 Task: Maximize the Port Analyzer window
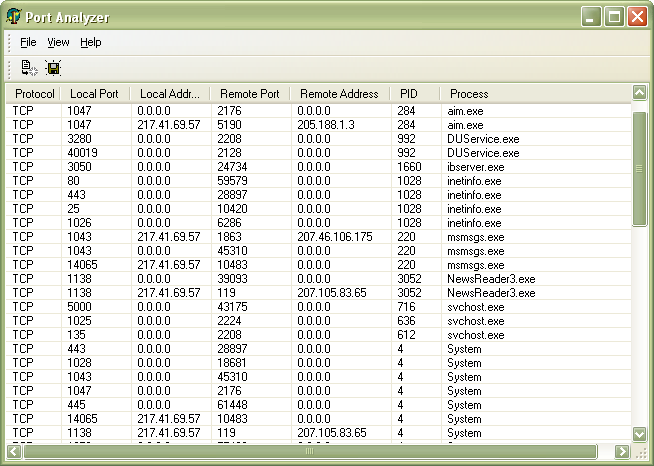click(614, 17)
